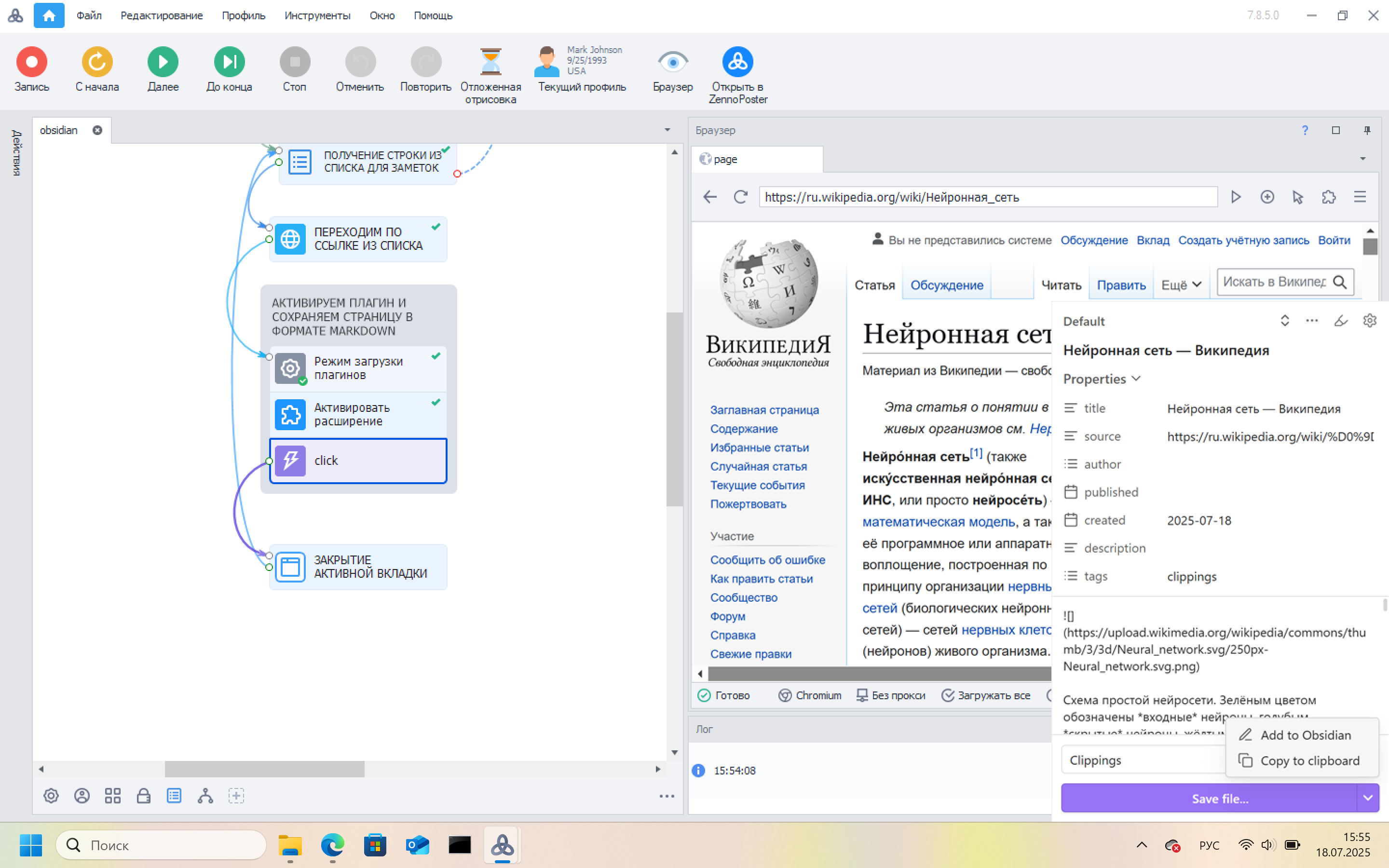Open the profile icon in bottom toolbar
Viewport: 1389px width, 868px height.
(82, 796)
